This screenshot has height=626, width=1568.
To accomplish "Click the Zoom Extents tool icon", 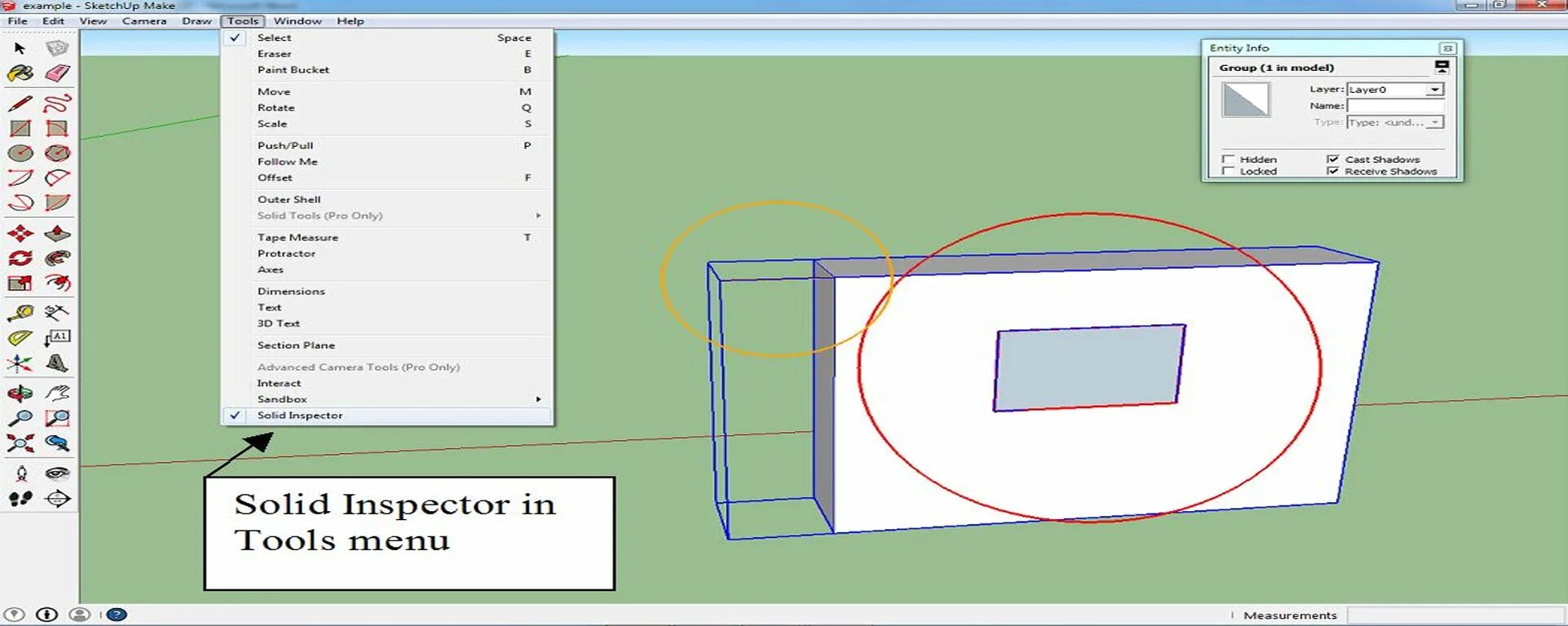I will pyautogui.click(x=20, y=443).
